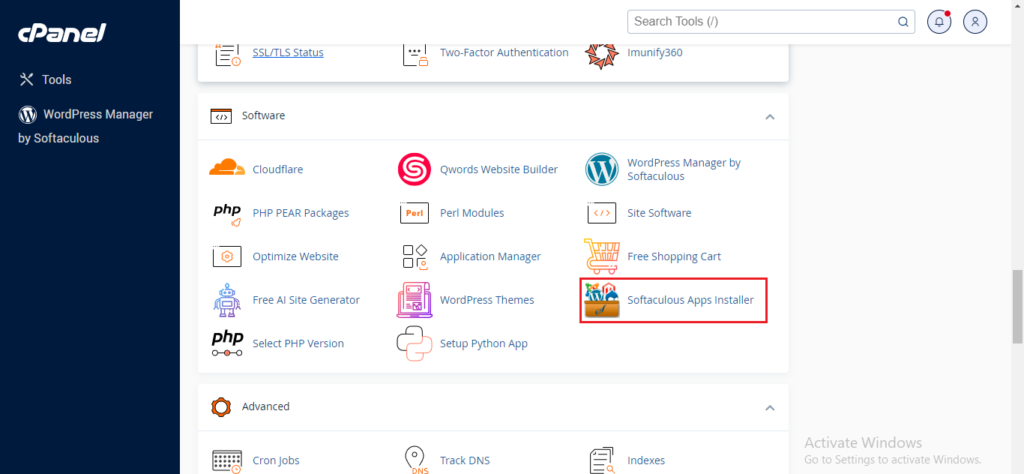Collapse the Software section chevron
Image resolution: width=1024 pixels, height=474 pixels.
(770, 117)
